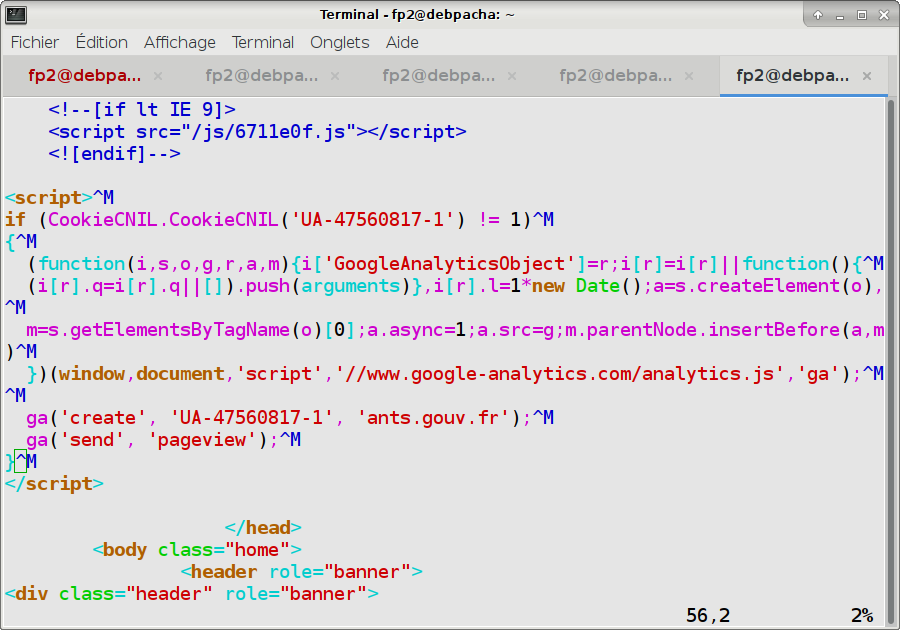Click the 'ga' string ending the analytics.js line

[x=818, y=374]
